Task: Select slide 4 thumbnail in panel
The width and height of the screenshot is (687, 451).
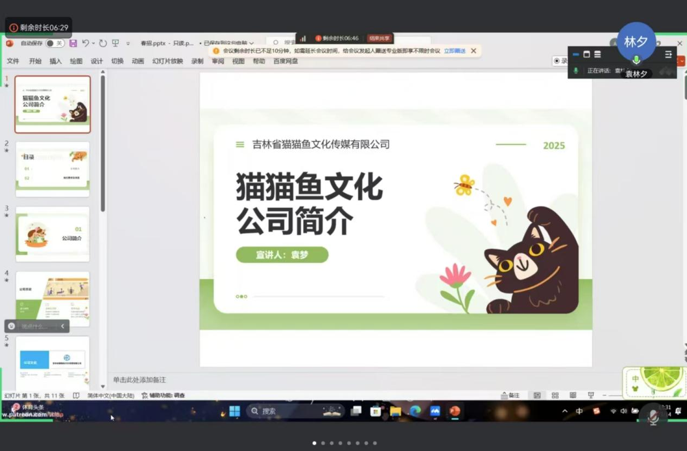Action: tap(53, 297)
